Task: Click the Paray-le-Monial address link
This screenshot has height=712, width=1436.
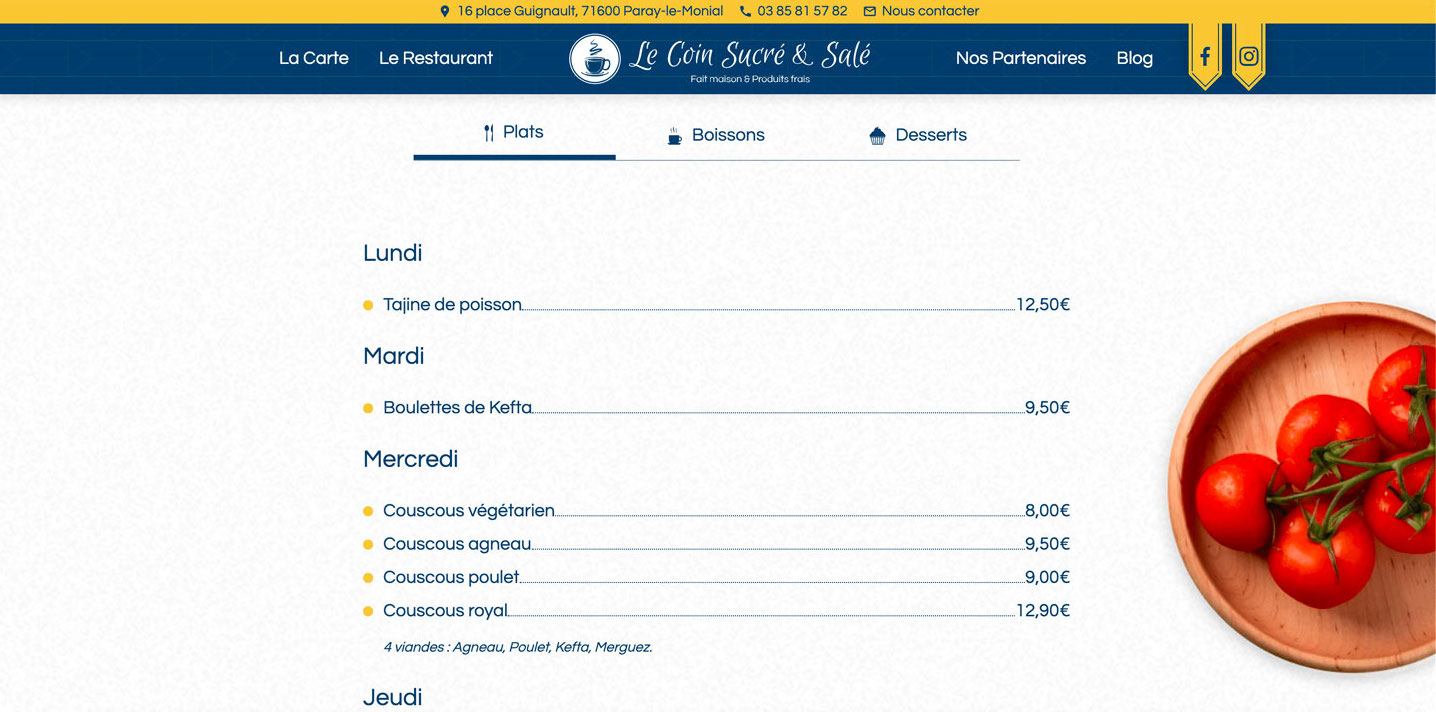Action: click(x=590, y=11)
